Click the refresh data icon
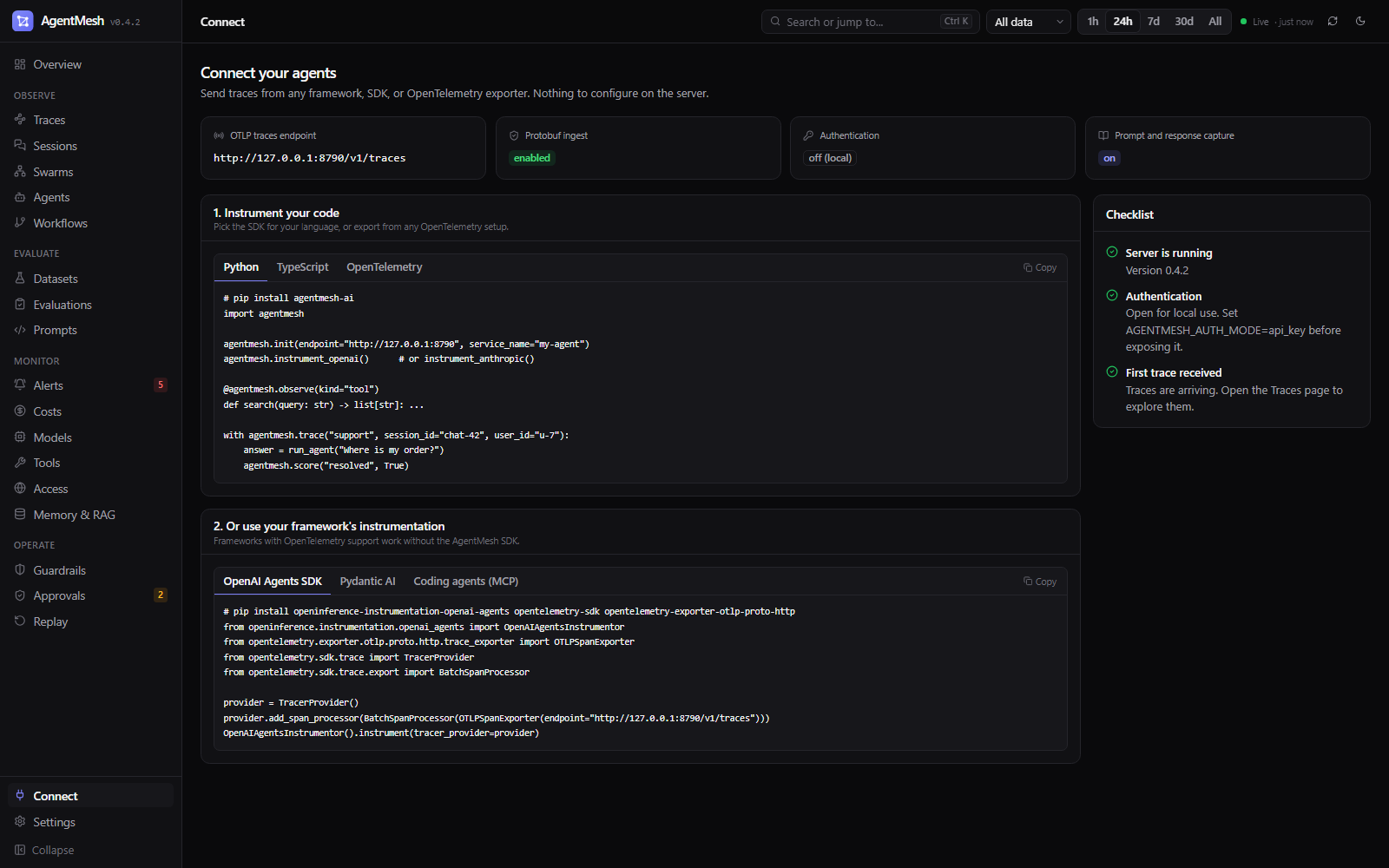The height and width of the screenshot is (868, 1389). (x=1333, y=22)
